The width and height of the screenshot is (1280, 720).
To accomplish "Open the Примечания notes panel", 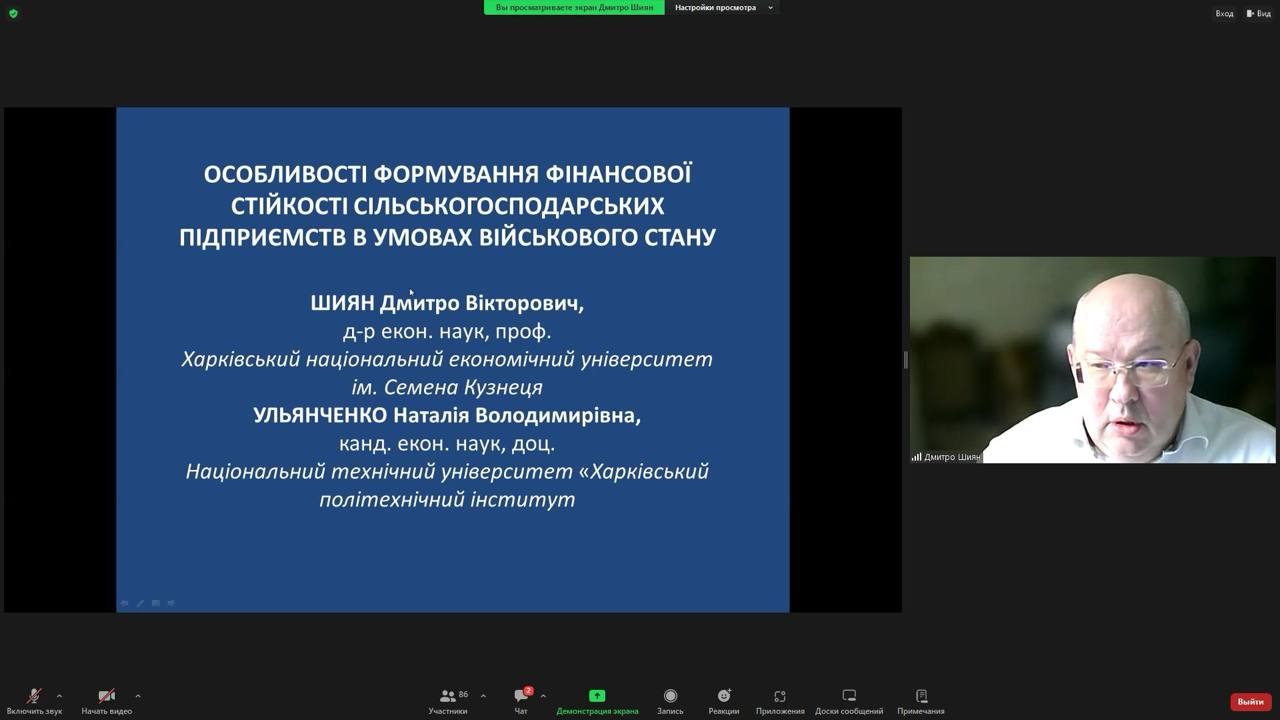I will point(921,701).
